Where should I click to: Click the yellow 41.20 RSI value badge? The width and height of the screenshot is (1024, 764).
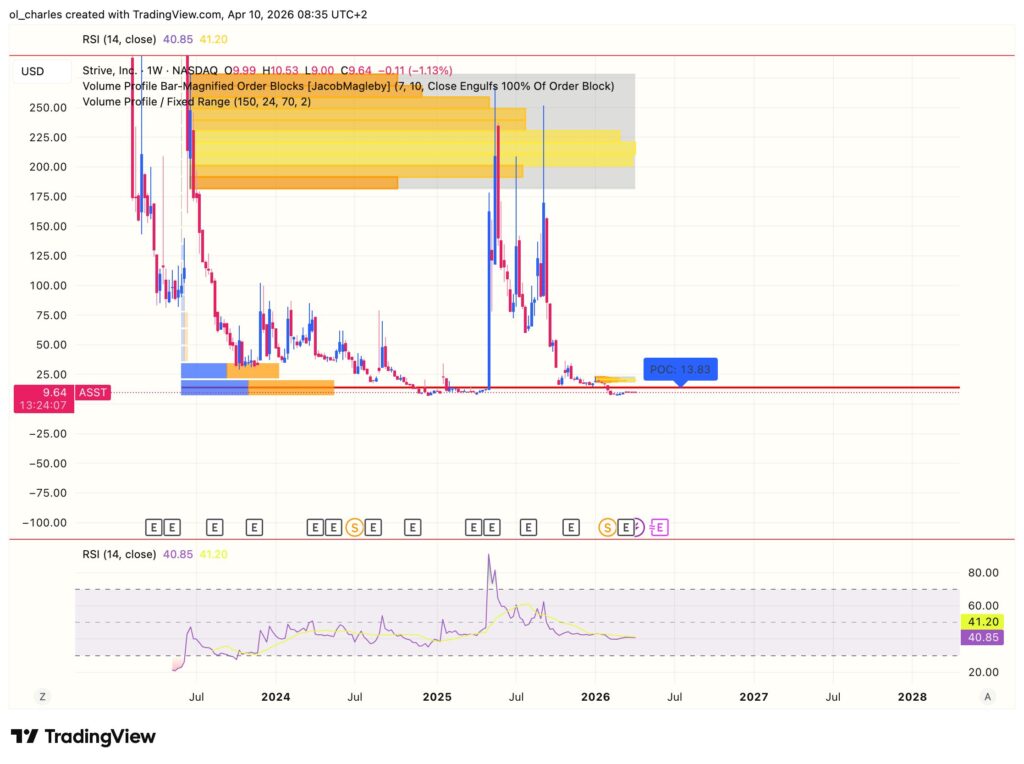point(984,621)
